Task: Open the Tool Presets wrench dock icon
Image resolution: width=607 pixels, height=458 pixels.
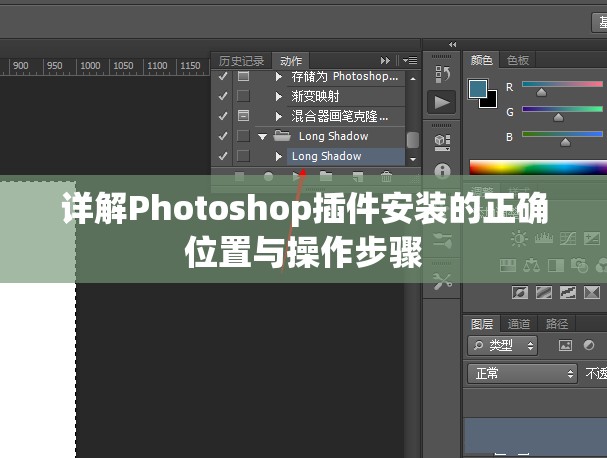Action: (442, 281)
